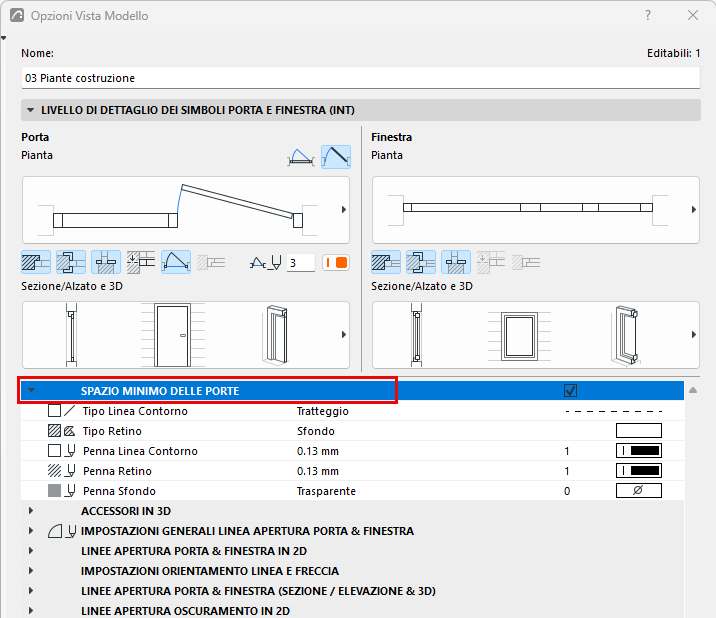Click pen number 0 in Penna Sfondo row
716x618 pixels.
coord(567,491)
